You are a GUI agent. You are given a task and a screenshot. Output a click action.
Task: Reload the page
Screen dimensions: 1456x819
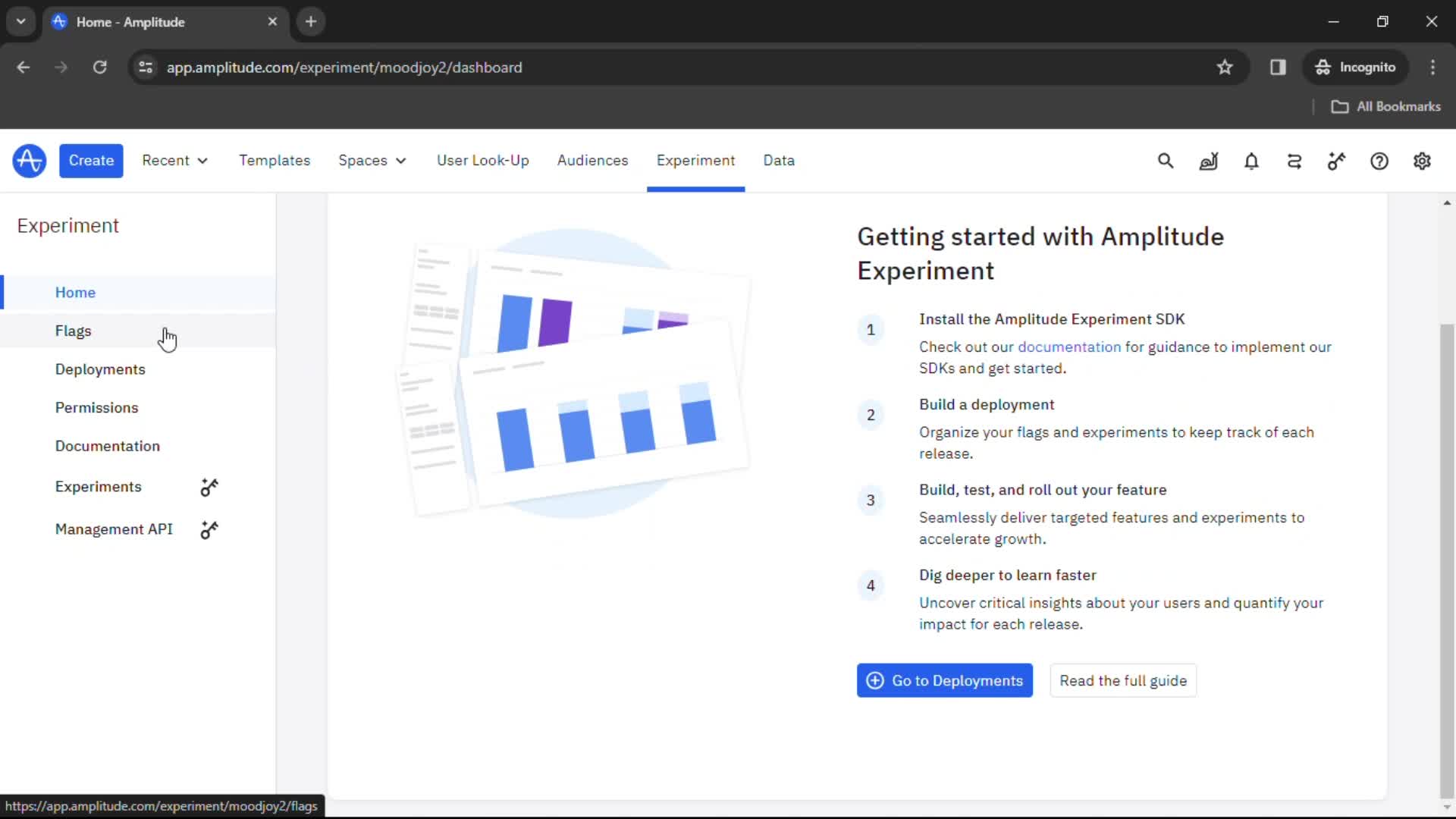99,67
